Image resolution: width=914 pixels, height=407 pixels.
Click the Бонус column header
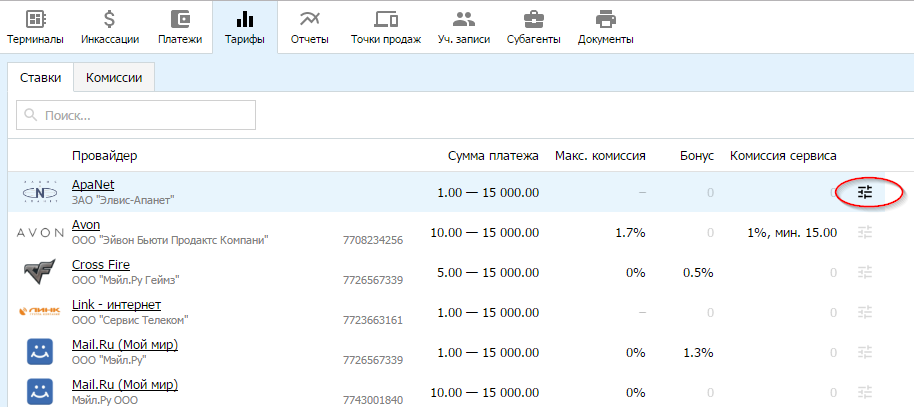[x=697, y=156]
